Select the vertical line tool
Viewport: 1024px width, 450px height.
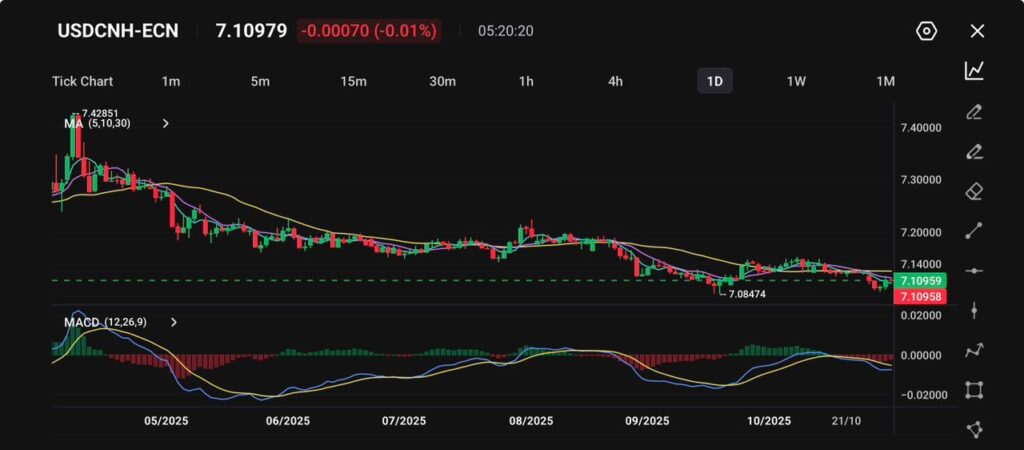tap(974, 310)
